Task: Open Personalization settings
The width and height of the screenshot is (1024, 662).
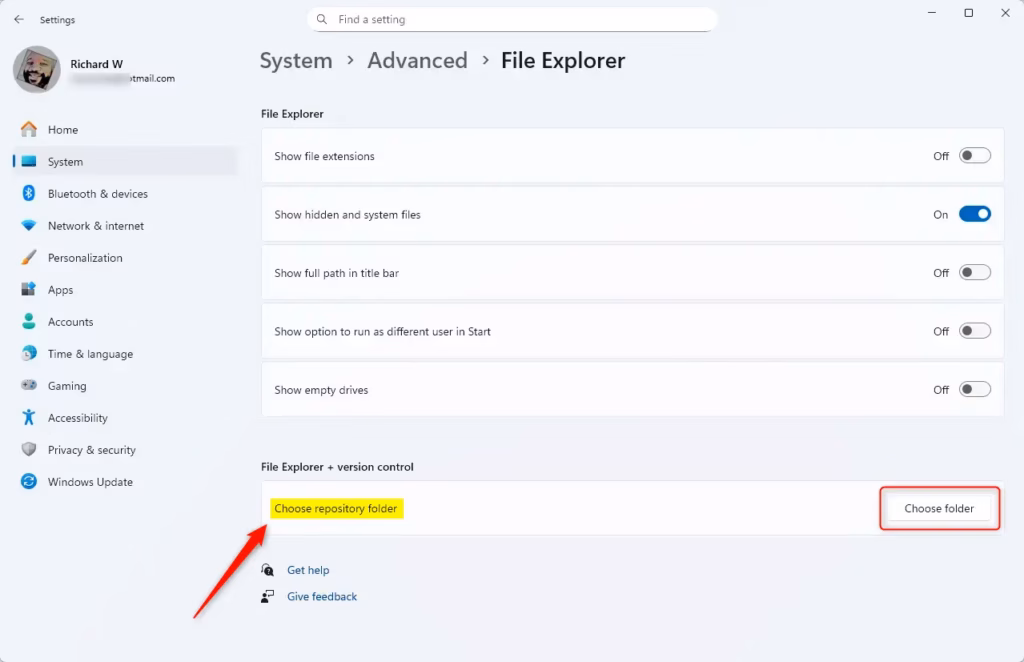Action: point(125,257)
